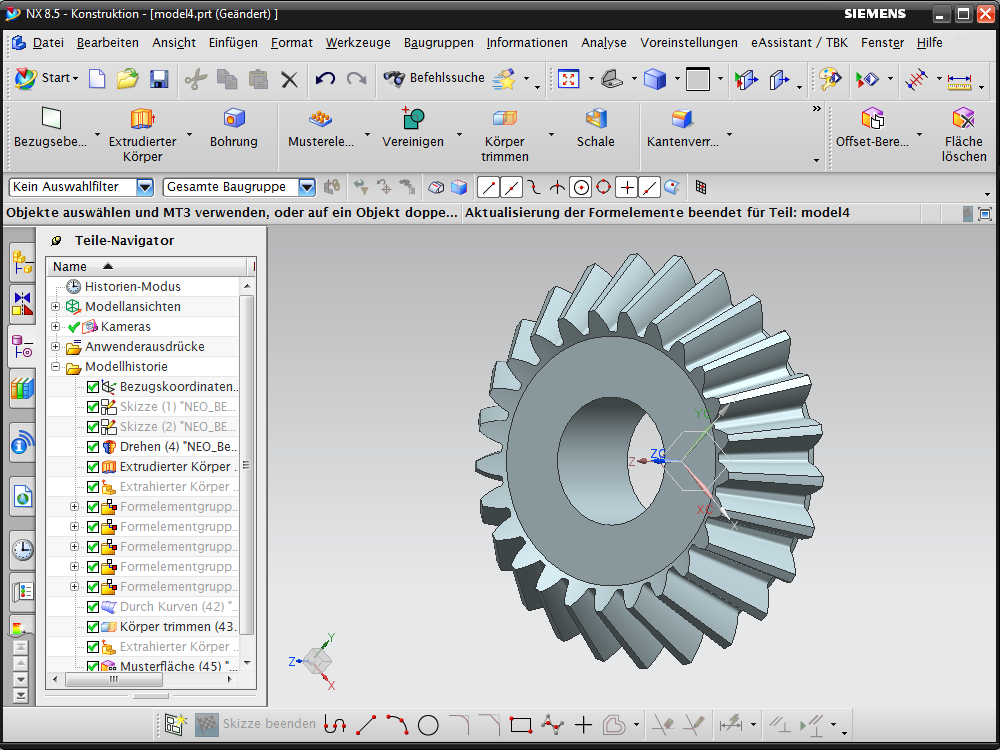Click the Name column header
The width and height of the screenshot is (1000, 750).
click(x=70, y=267)
